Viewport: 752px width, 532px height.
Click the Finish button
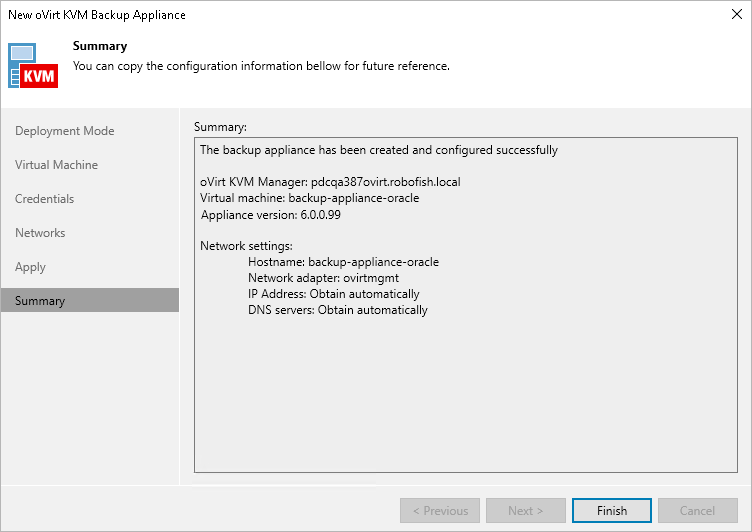pyautogui.click(x=611, y=510)
